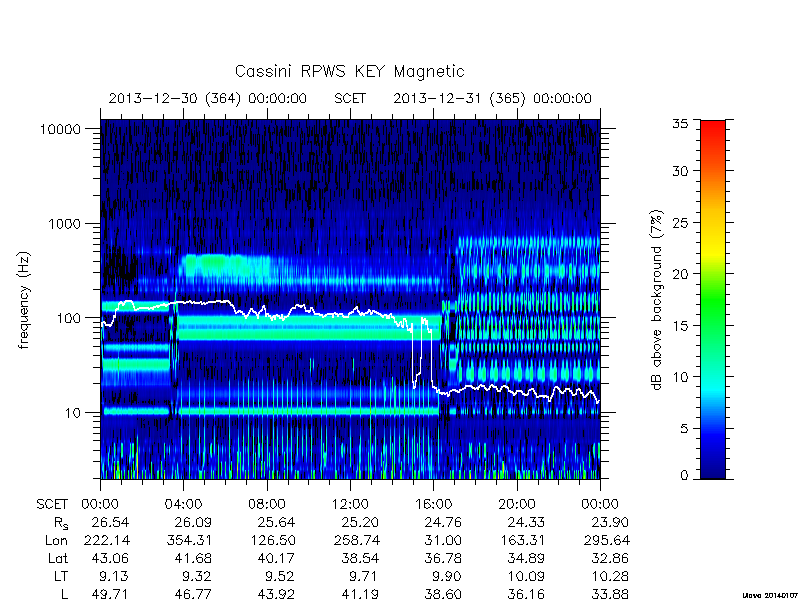The height and width of the screenshot is (600, 800).
Task: Click the colorbar value 10
Action: [680, 377]
